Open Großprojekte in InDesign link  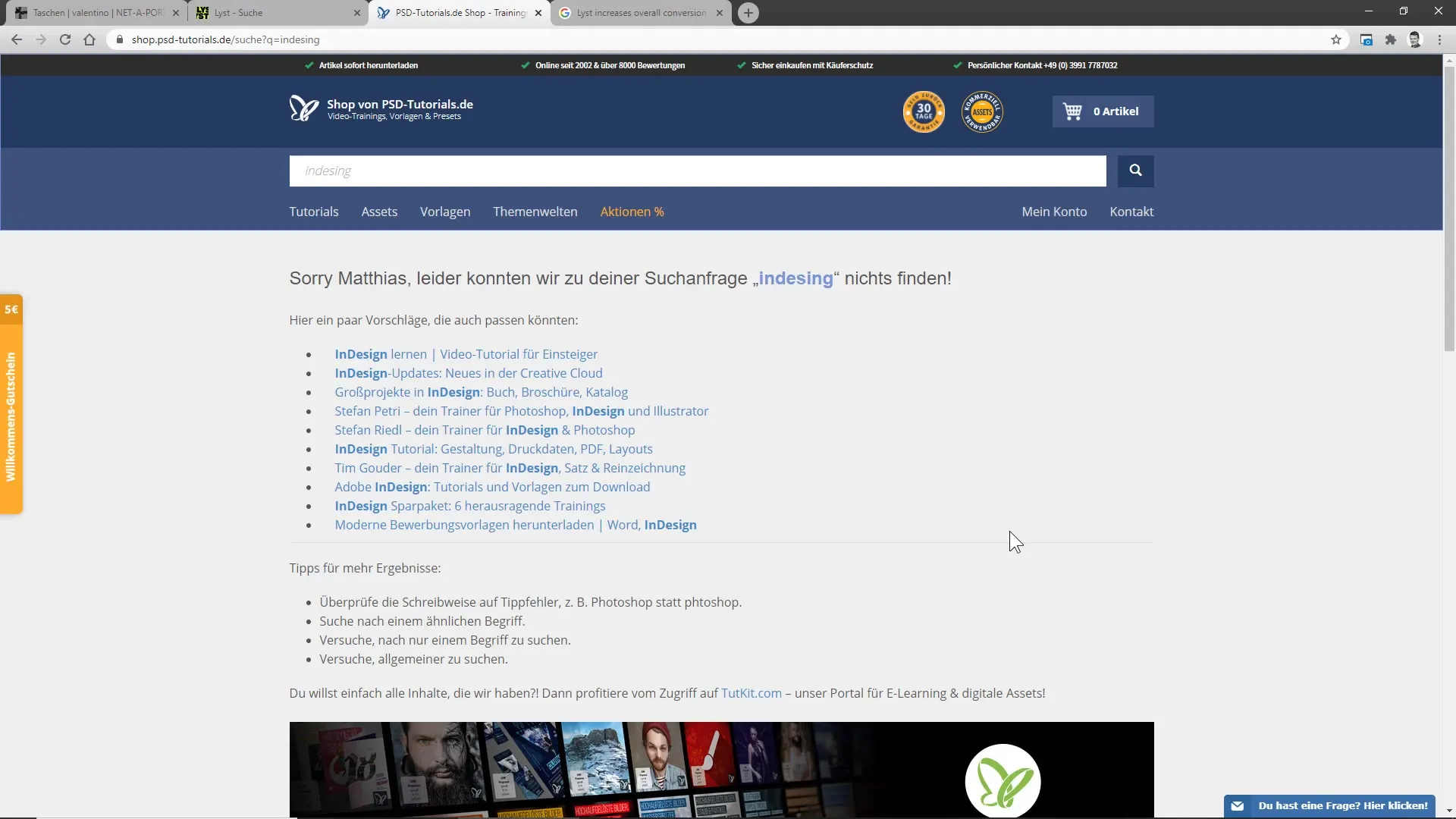pos(482,392)
